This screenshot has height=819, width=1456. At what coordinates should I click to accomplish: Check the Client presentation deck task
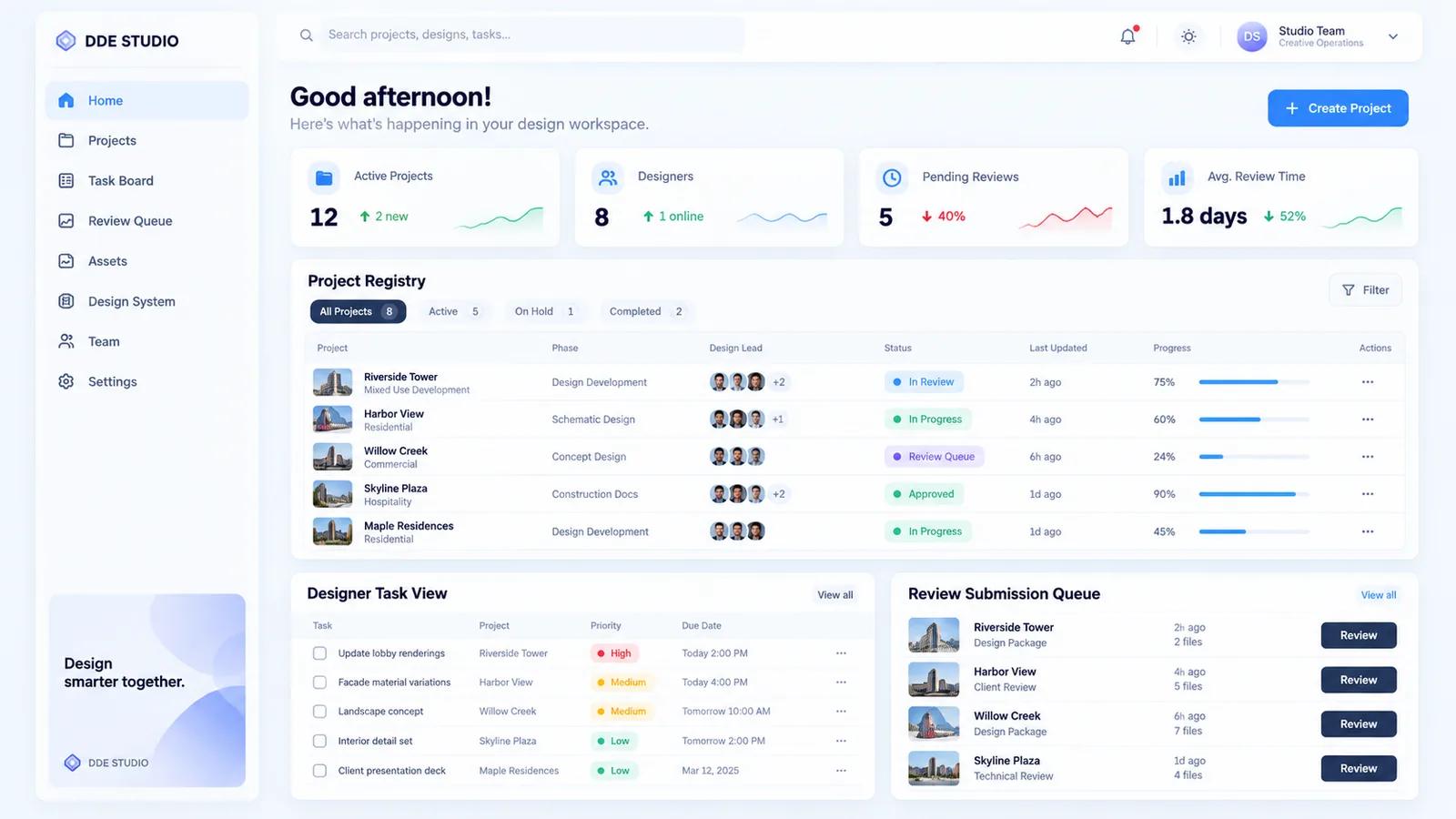(319, 771)
